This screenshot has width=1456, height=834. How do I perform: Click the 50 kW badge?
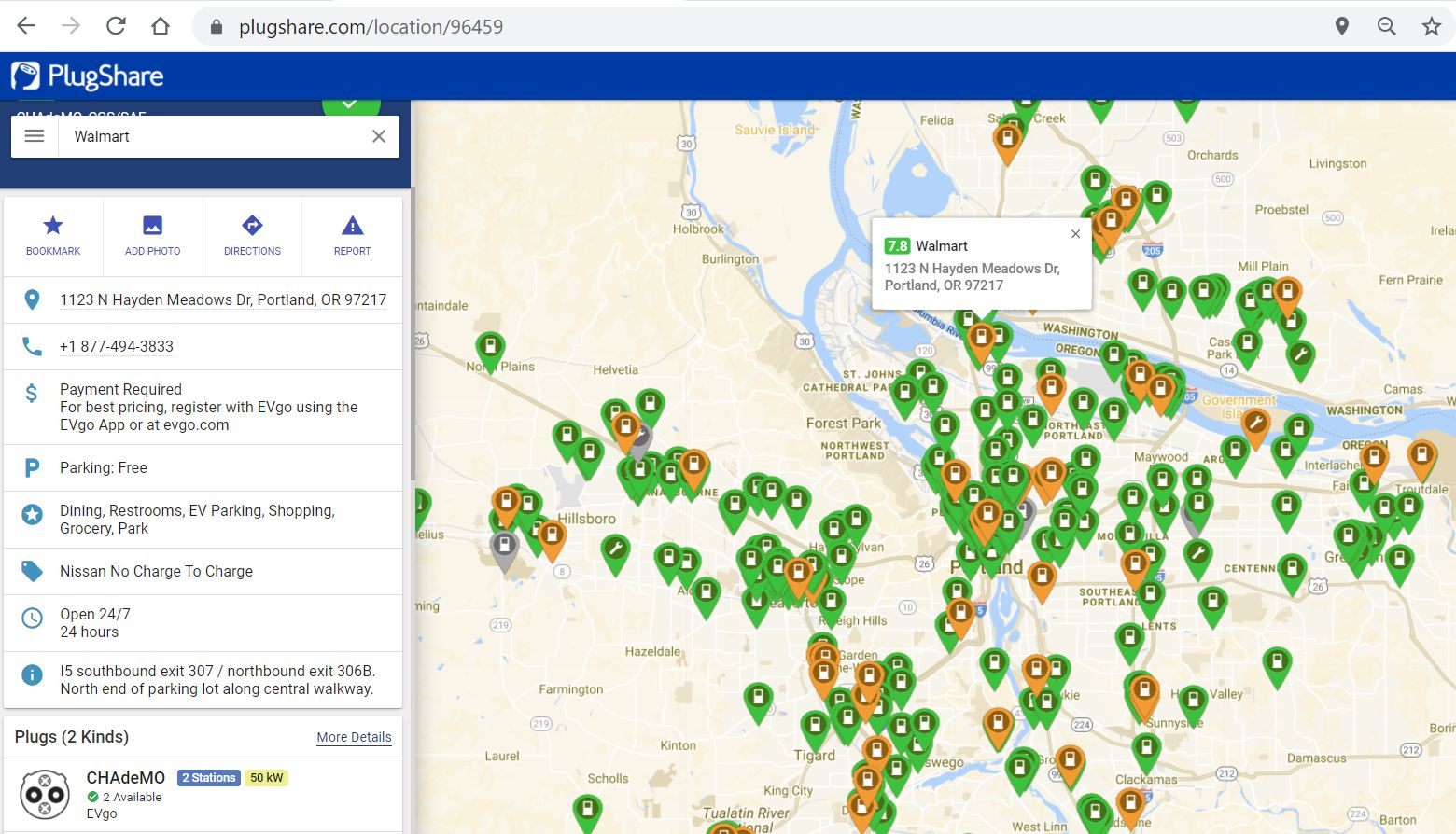click(267, 778)
